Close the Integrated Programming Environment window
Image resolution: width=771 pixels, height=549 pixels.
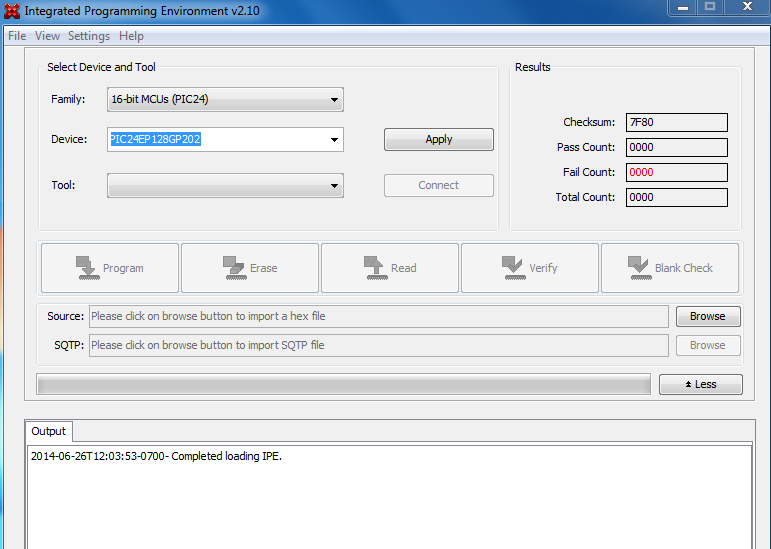747,7
